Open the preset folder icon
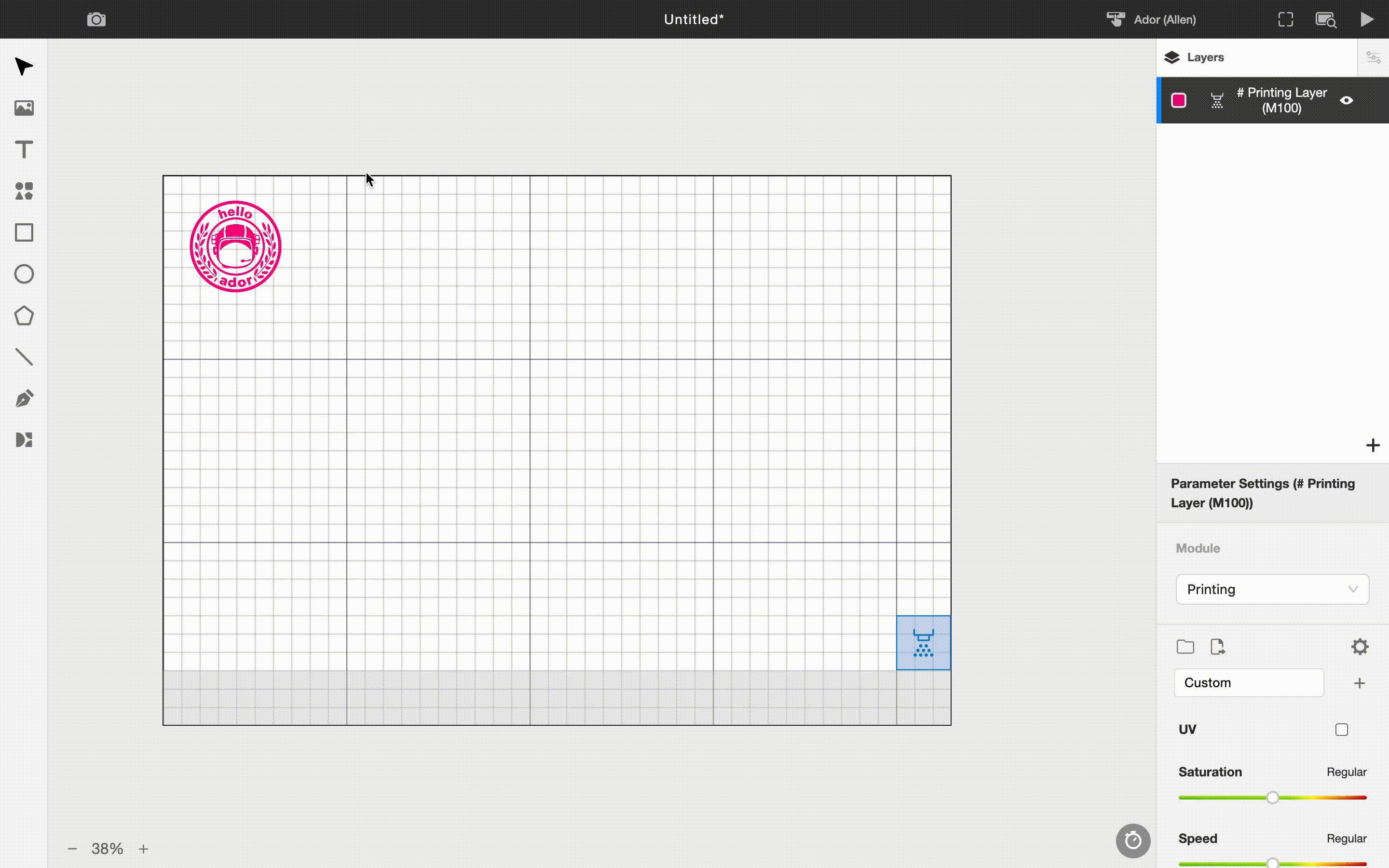 (1185, 647)
